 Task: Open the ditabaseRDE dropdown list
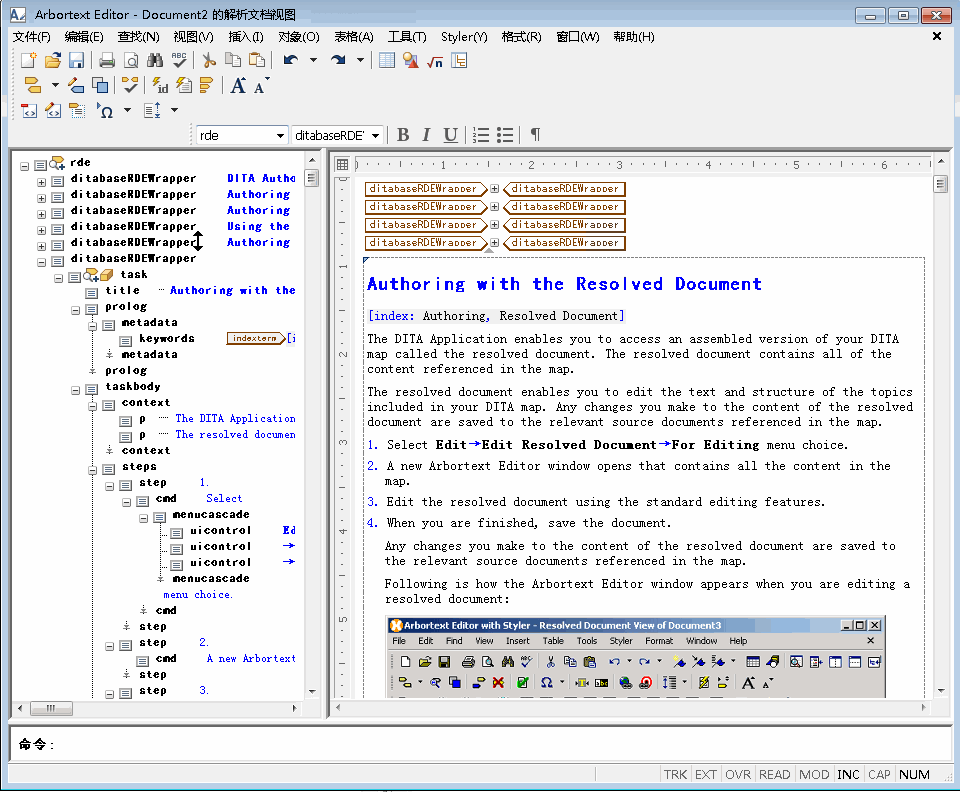[x=375, y=135]
